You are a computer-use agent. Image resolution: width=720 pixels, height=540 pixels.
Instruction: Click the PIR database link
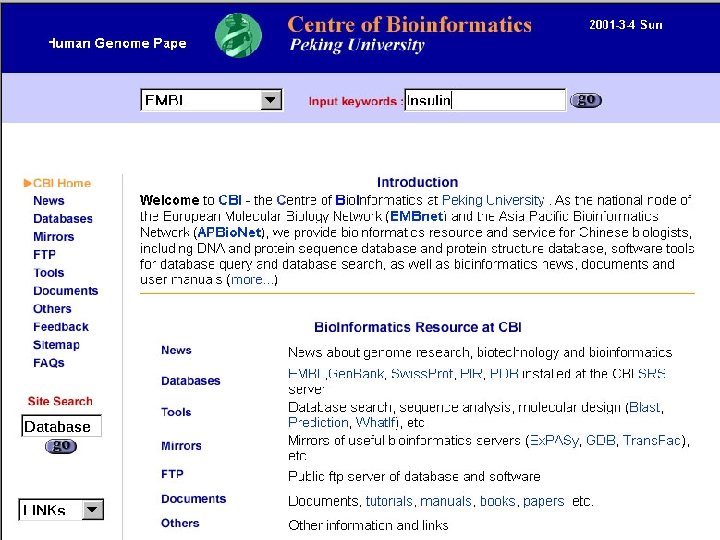click(471, 374)
